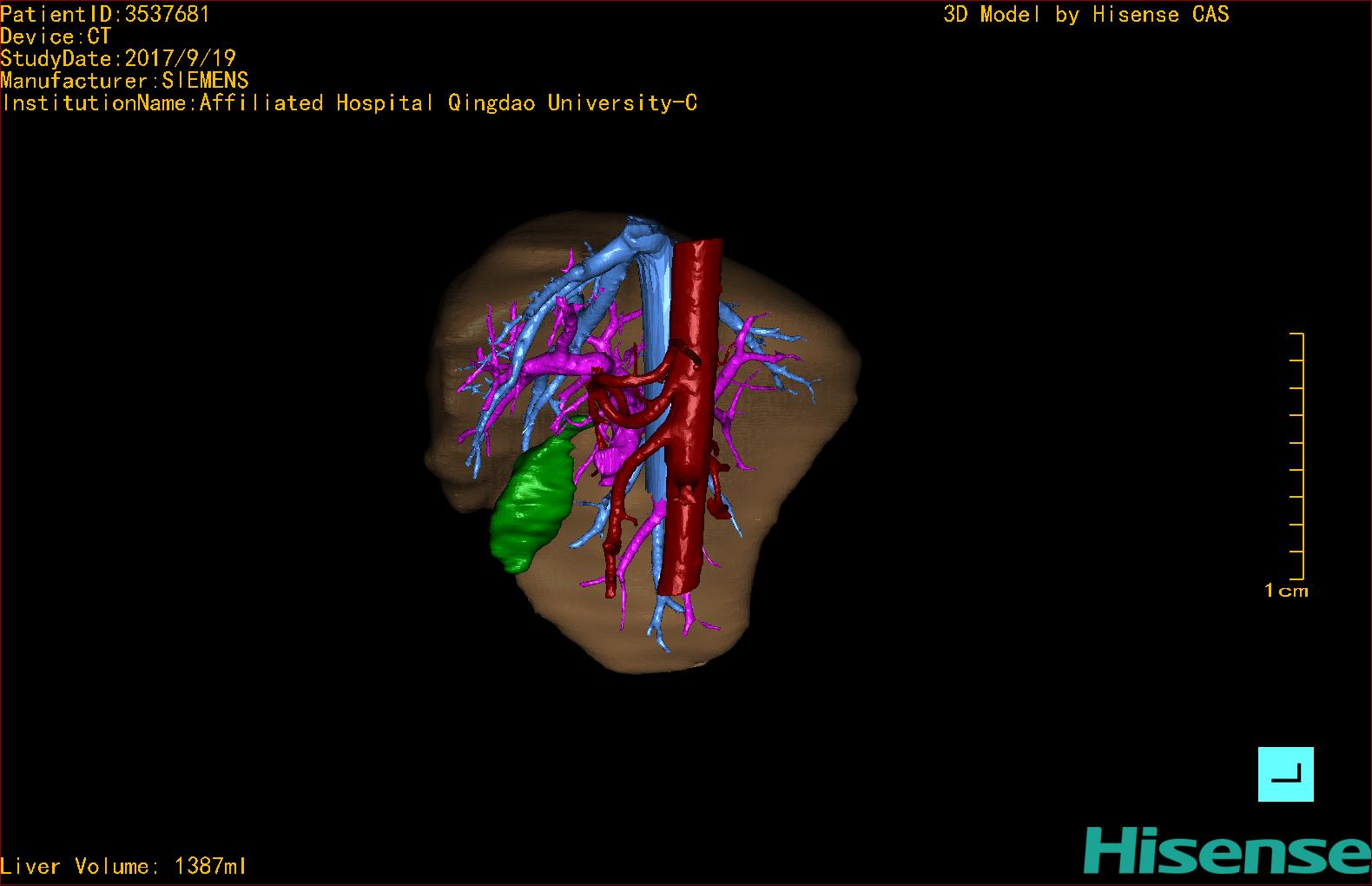
Task: Click the cyan orientation cube icon
Action: [x=1285, y=773]
